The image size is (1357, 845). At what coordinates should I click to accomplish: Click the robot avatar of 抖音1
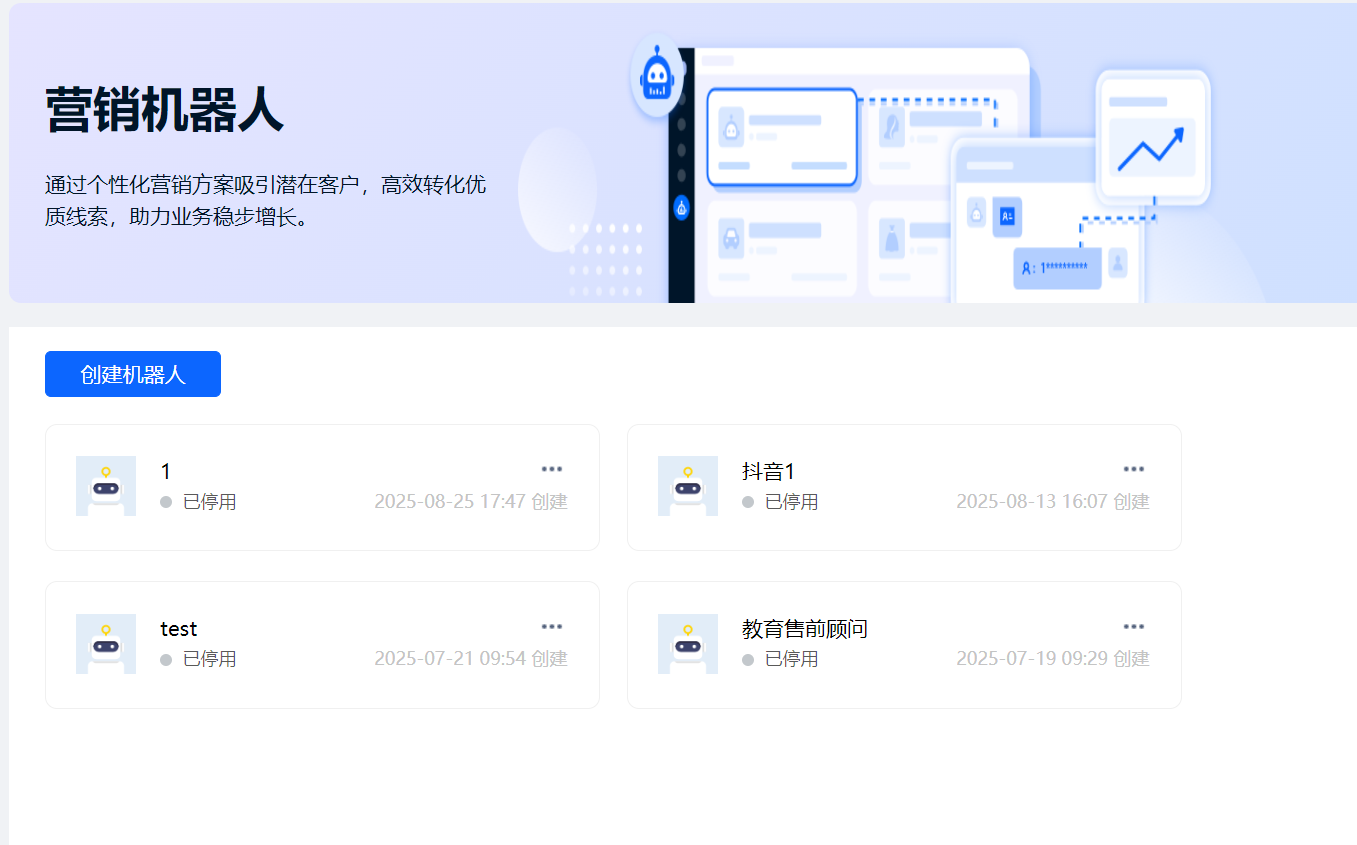pos(688,486)
